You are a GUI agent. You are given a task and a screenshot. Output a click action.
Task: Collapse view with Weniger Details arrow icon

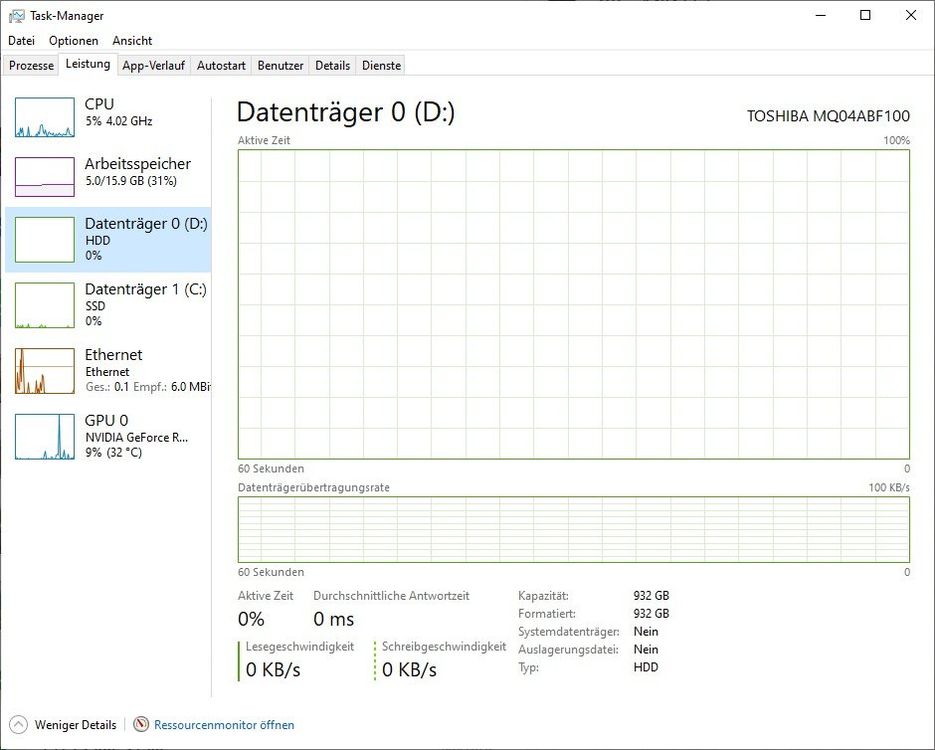click(18, 724)
